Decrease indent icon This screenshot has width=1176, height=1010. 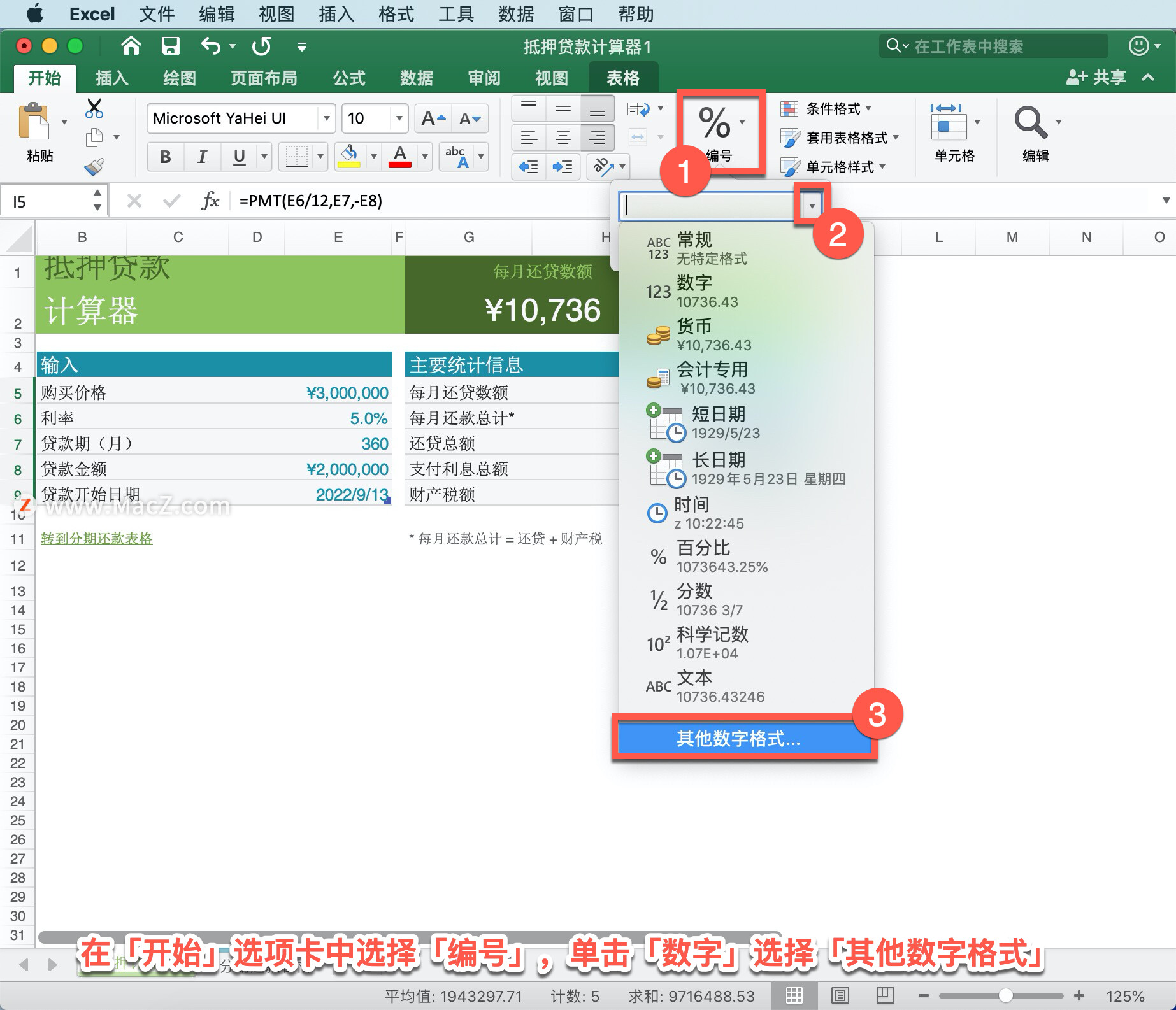[529, 167]
